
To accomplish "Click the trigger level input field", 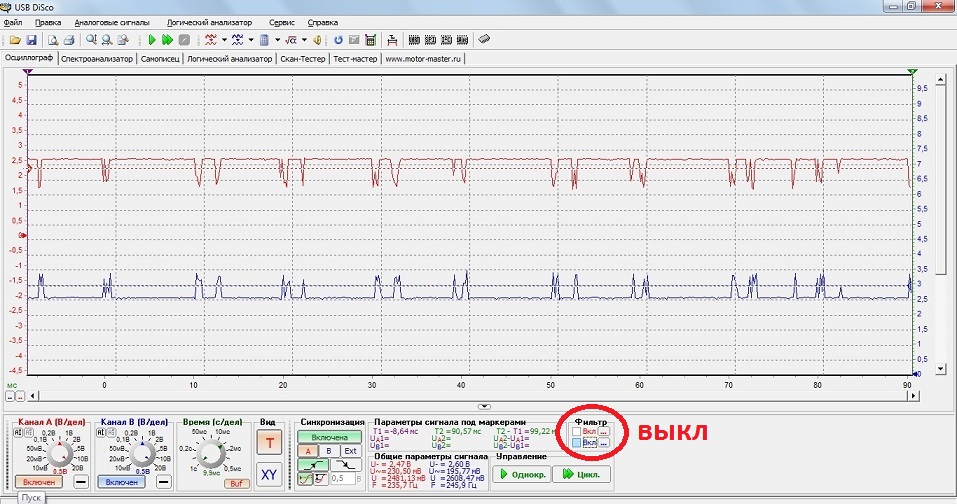I will 341,479.
